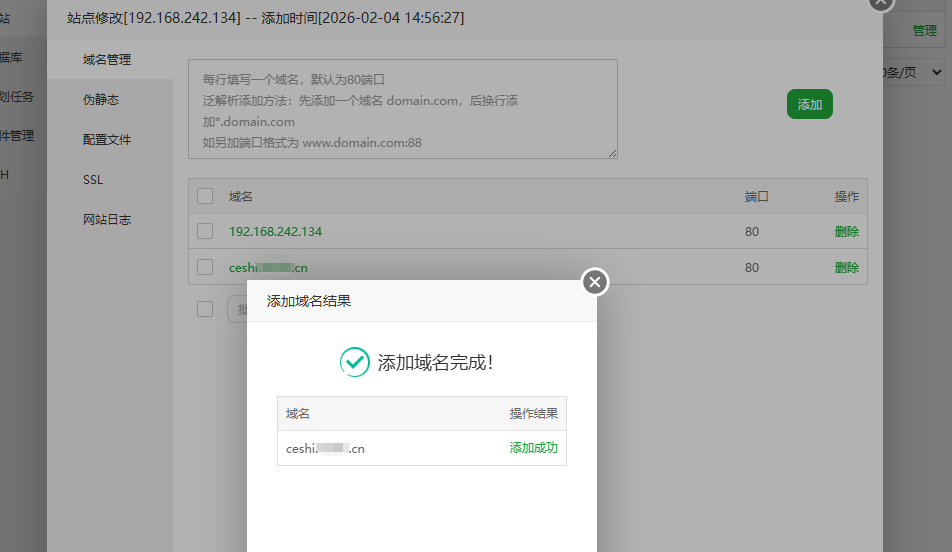Switch to the 伪静态 tab
The height and width of the screenshot is (552, 952).
[101, 100]
